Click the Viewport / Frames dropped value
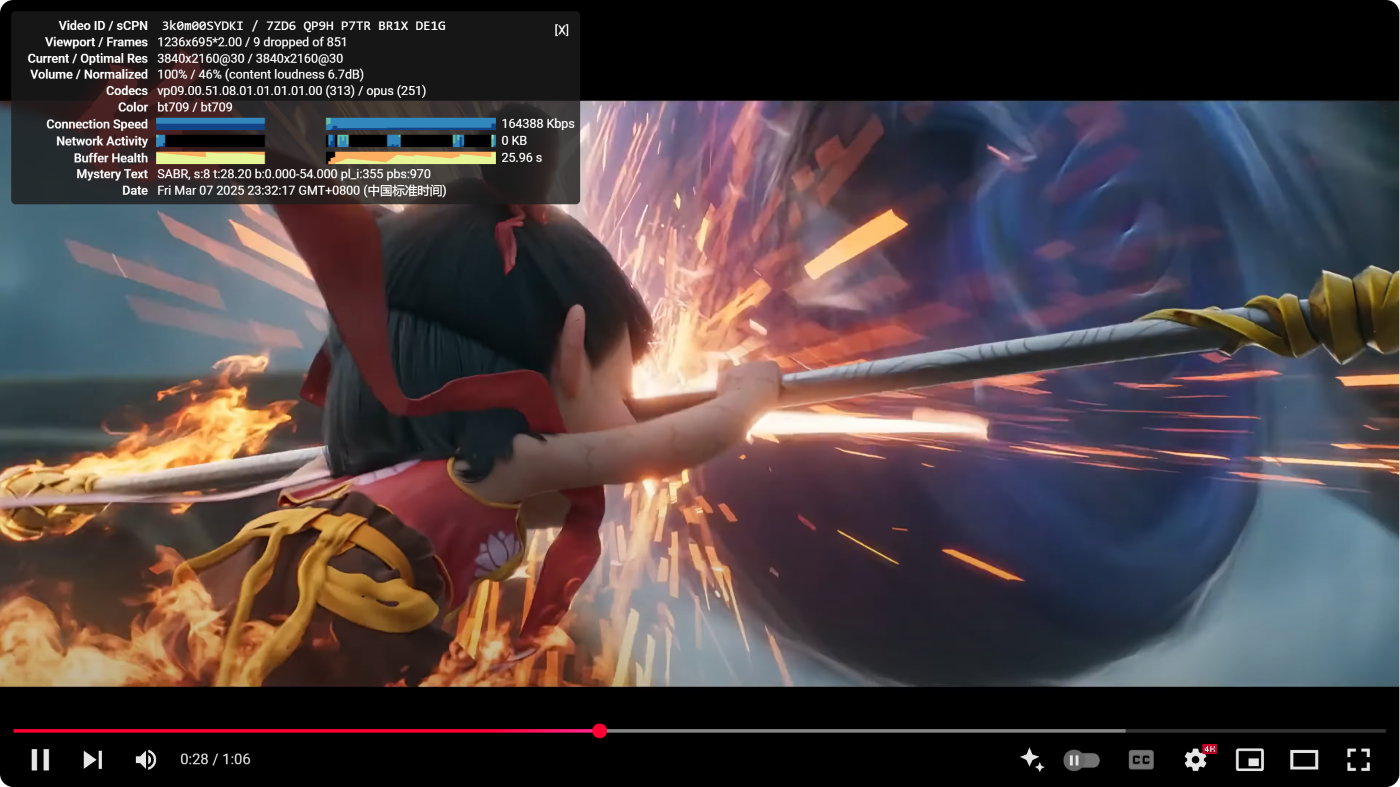This screenshot has width=1400, height=787. click(x=252, y=42)
